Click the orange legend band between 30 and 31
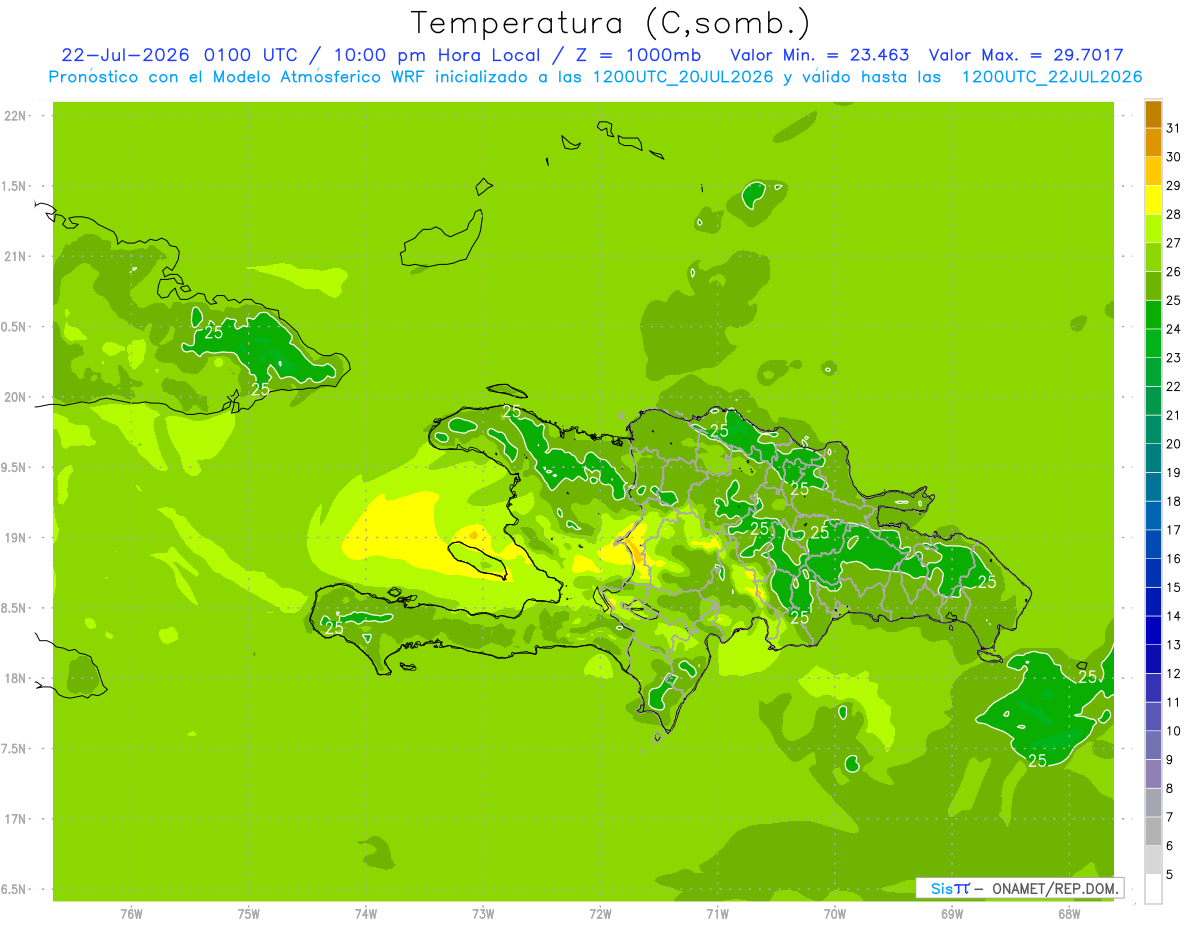The height and width of the screenshot is (927, 1200). 1153,143
